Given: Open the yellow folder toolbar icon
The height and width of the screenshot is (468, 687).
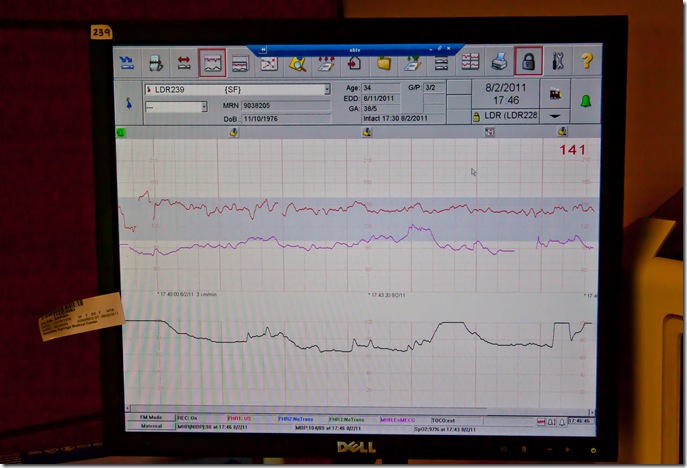Looking at the screenshot, I should click(x=384, y=64).
